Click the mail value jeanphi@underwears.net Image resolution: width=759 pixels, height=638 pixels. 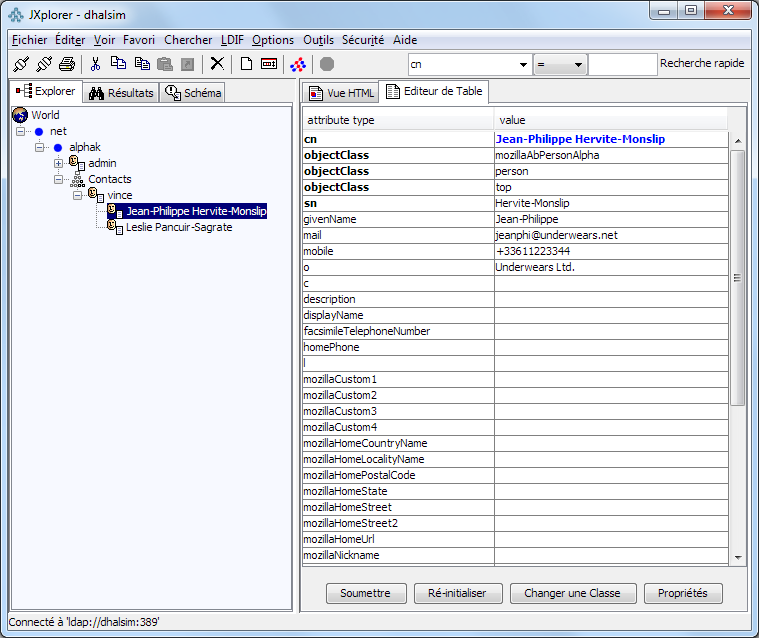click(611, 235)
